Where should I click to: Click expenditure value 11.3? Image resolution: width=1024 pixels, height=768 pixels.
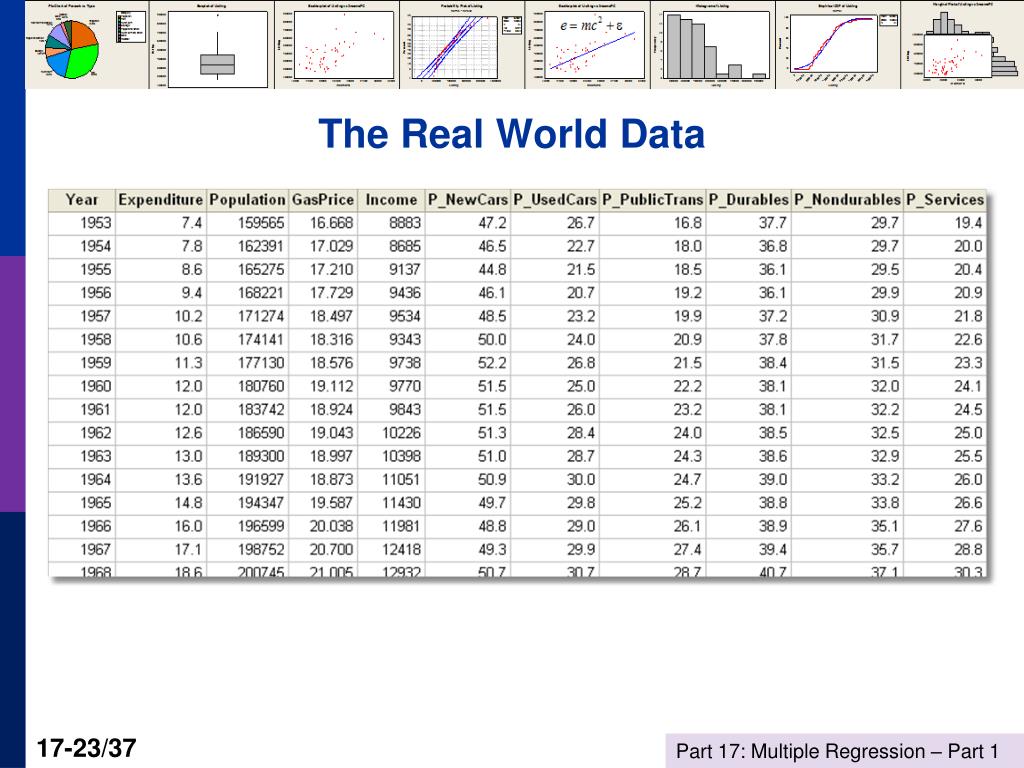point(189,363)
